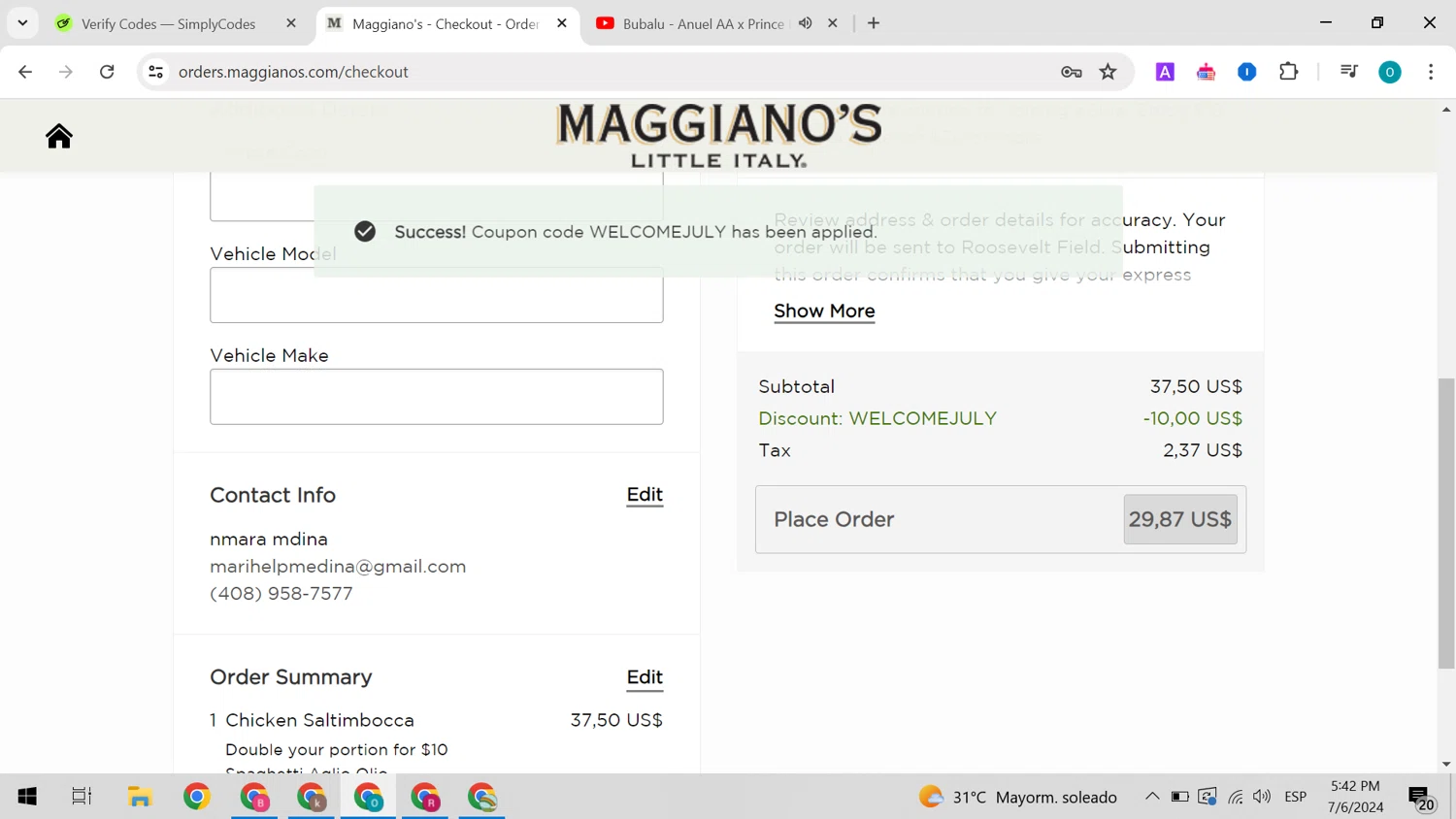
Task: Open the notification center icon
Action: (1421, 798)
